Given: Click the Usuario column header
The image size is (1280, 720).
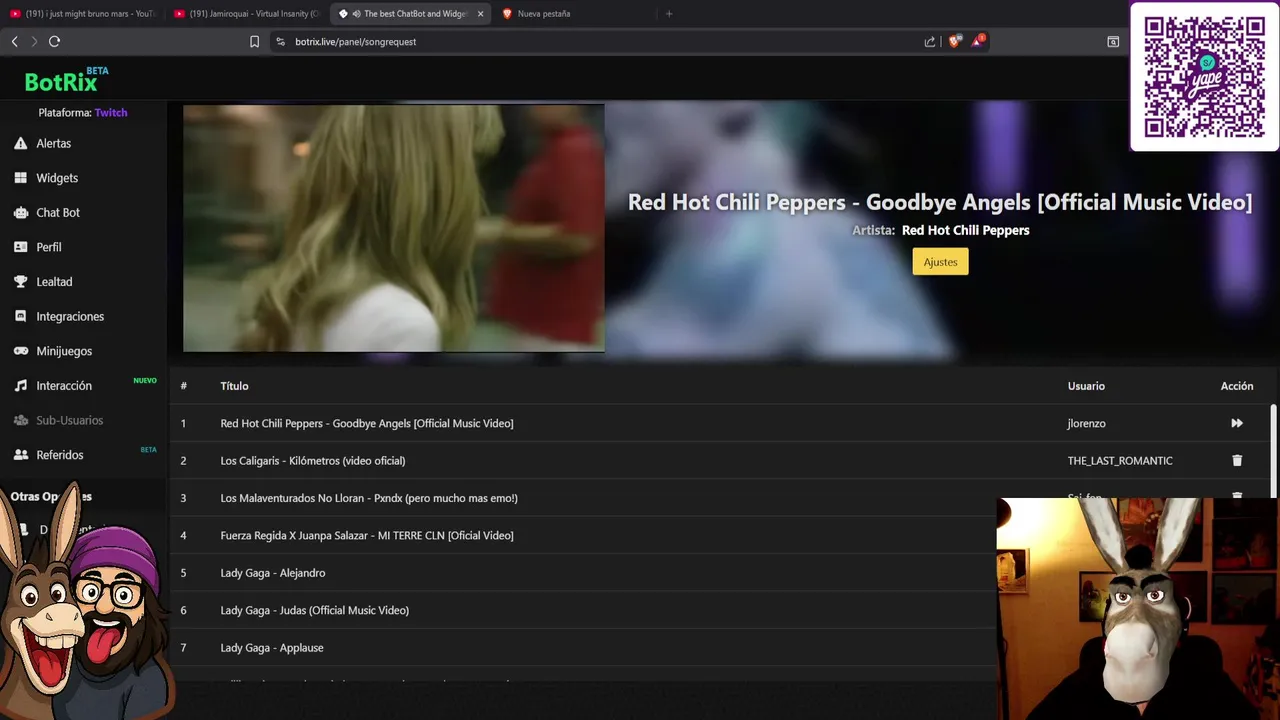Looking at the screenshot, I should coord(1086,386).
